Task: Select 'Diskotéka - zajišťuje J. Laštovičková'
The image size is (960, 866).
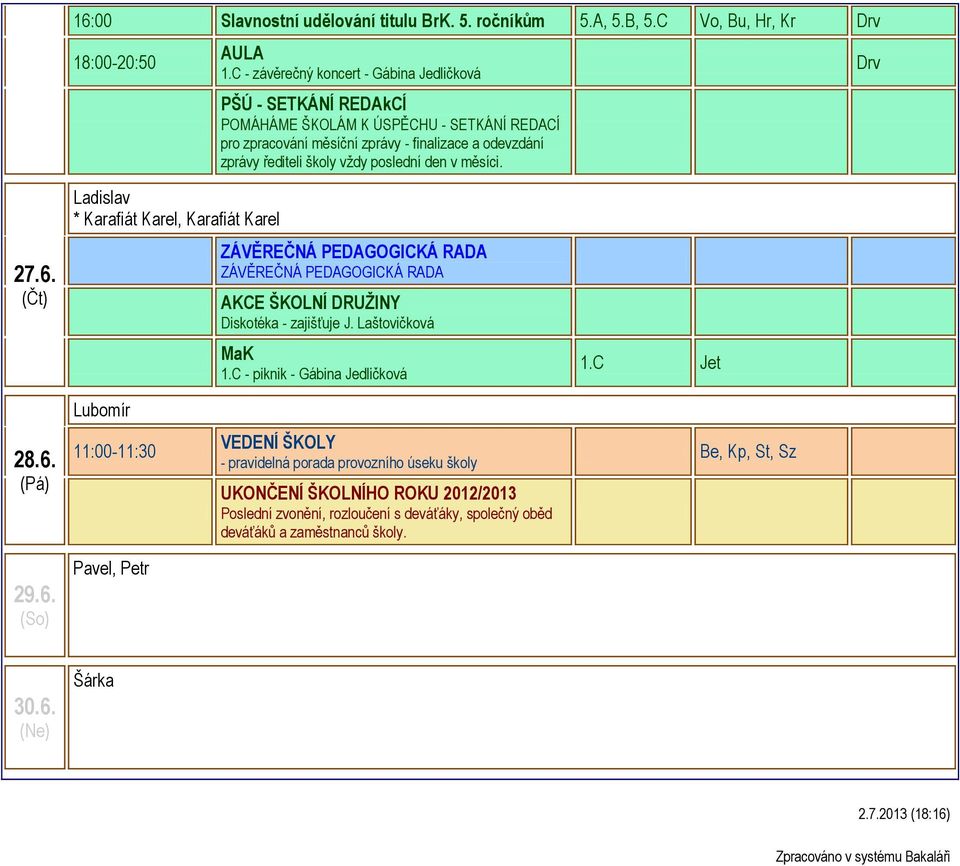Action: [327, 323]
